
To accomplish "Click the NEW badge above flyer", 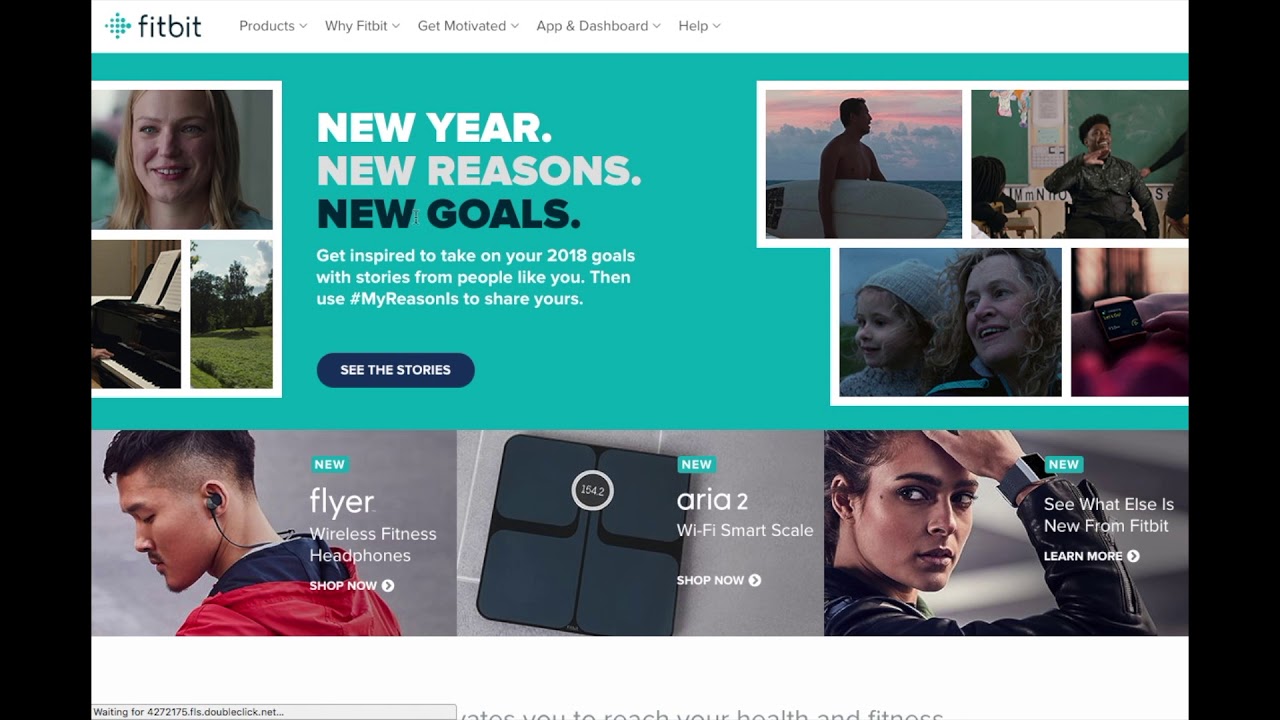I will [329, 464].
